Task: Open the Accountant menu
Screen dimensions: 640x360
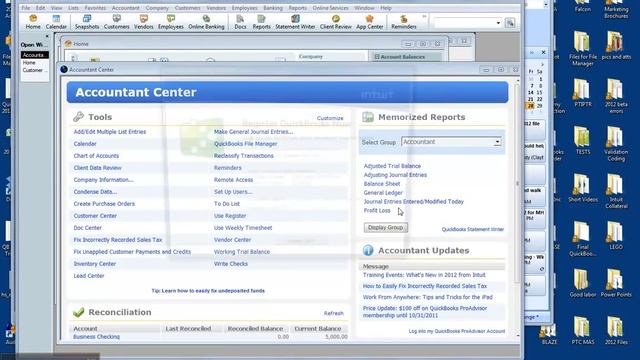Action: (x=125, y=8)
